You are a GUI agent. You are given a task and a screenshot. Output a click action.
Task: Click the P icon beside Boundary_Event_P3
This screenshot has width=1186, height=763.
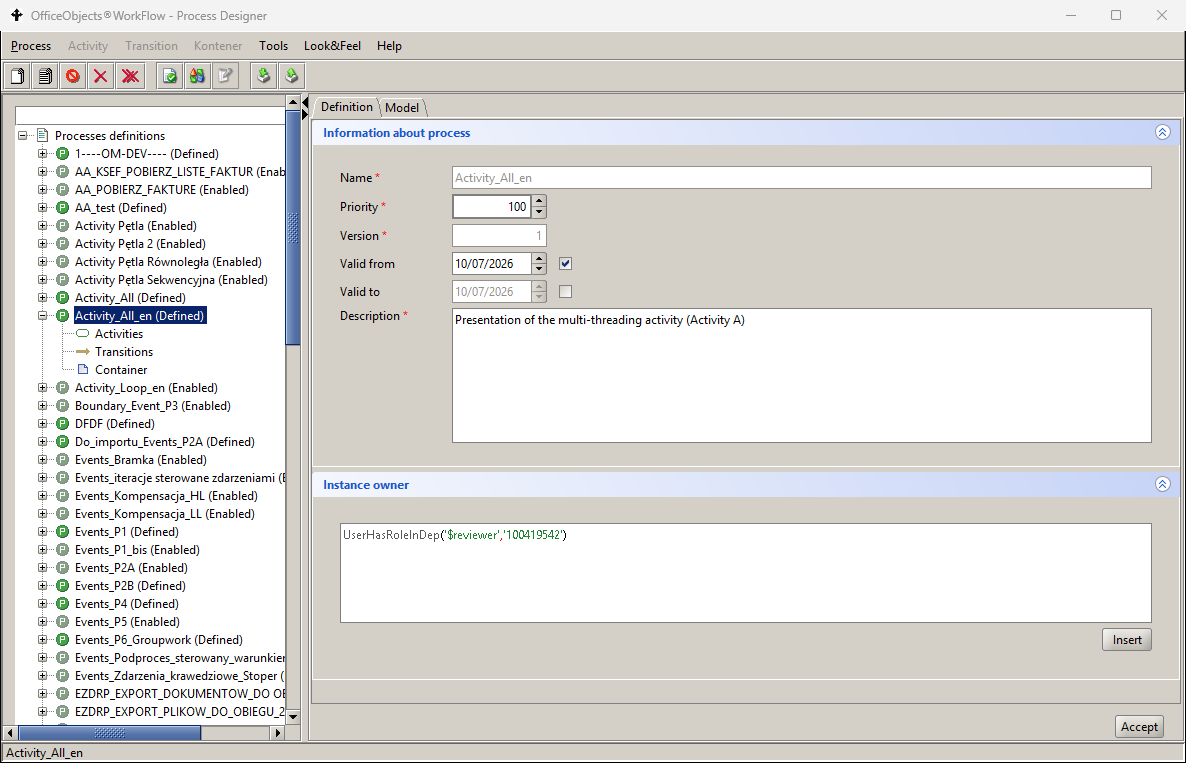(63, 406)
